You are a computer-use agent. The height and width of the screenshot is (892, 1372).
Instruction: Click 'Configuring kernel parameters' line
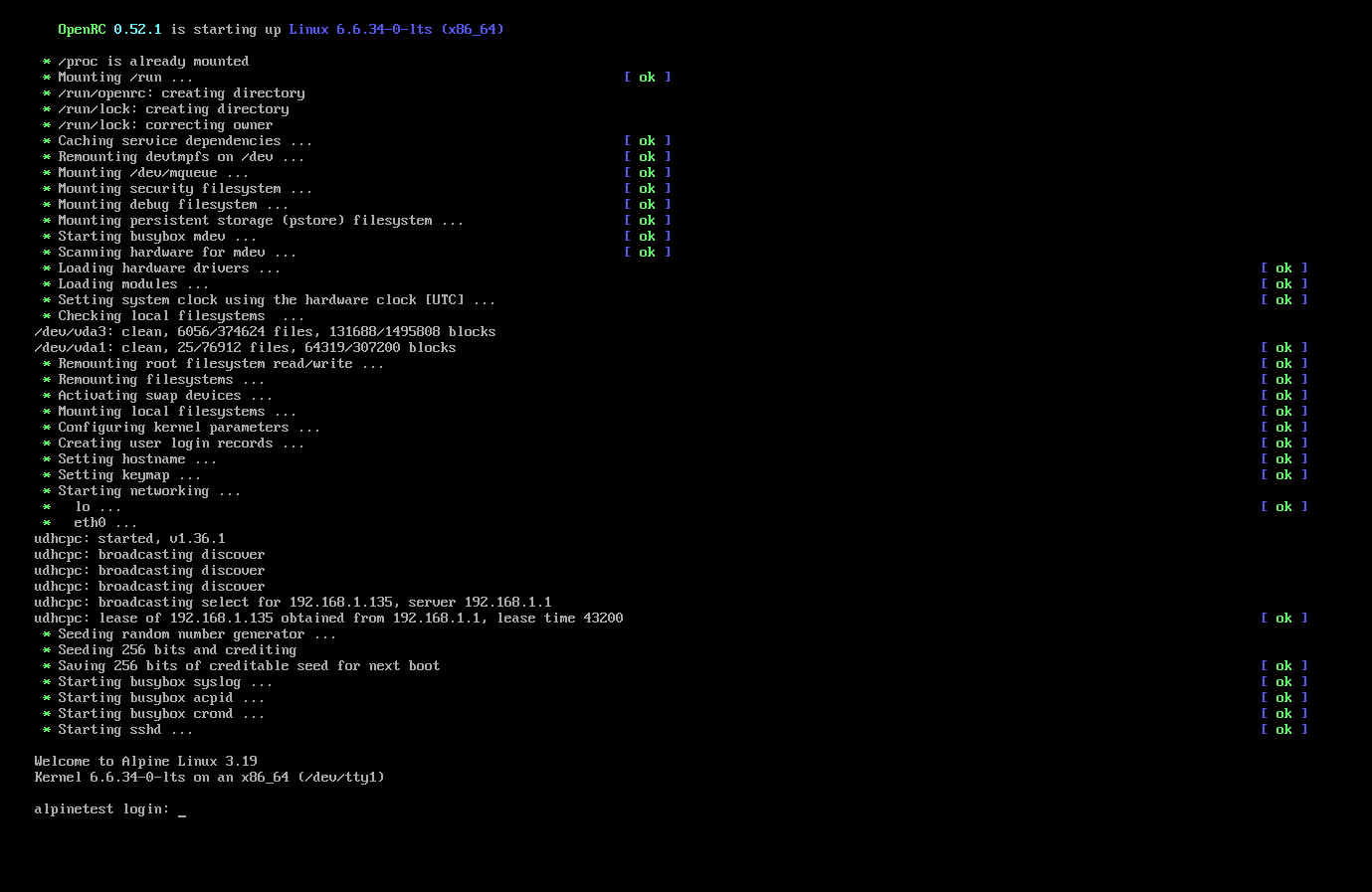[x=181, y=428]
